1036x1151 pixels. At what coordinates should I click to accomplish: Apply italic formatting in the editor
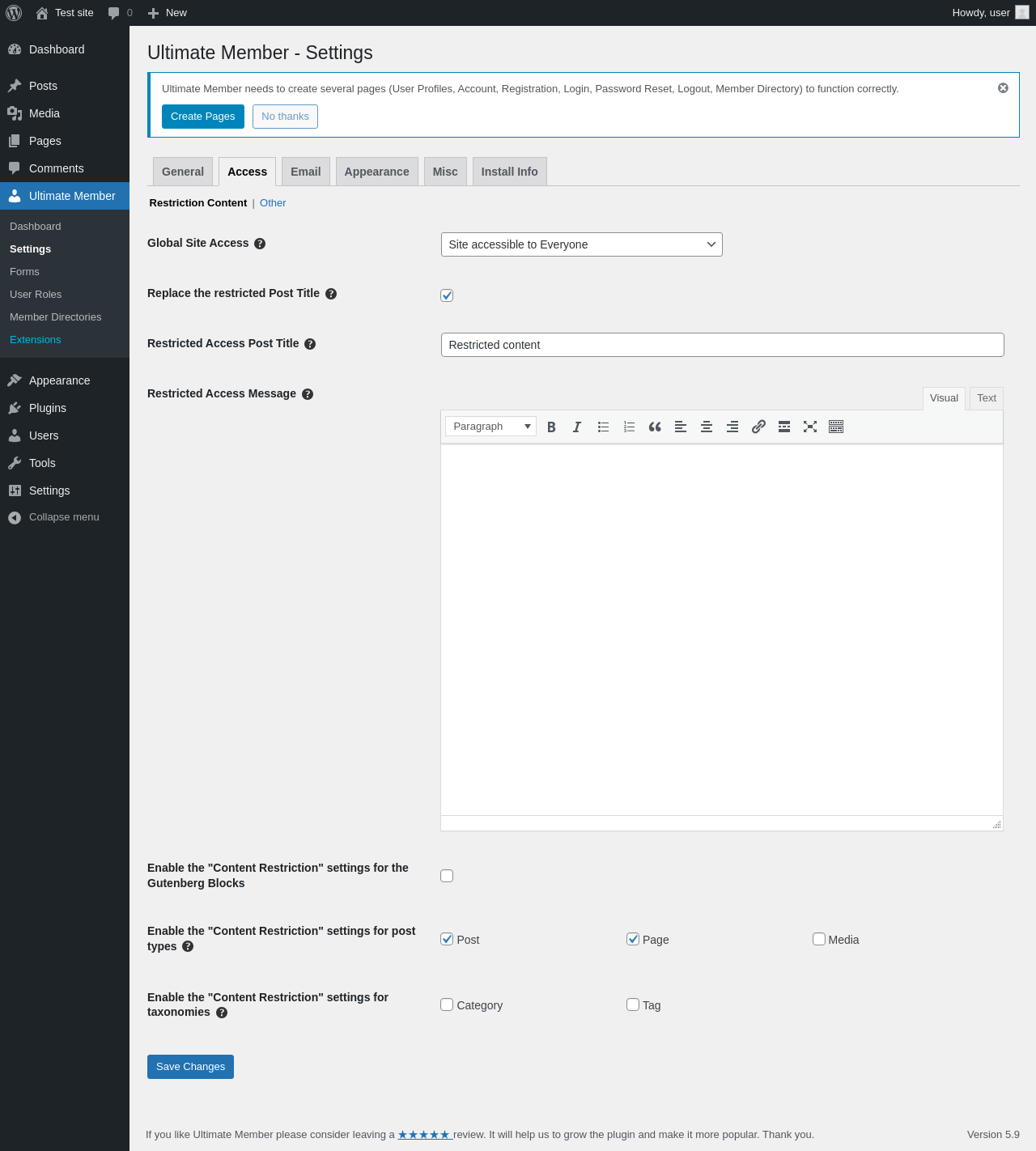577,427
